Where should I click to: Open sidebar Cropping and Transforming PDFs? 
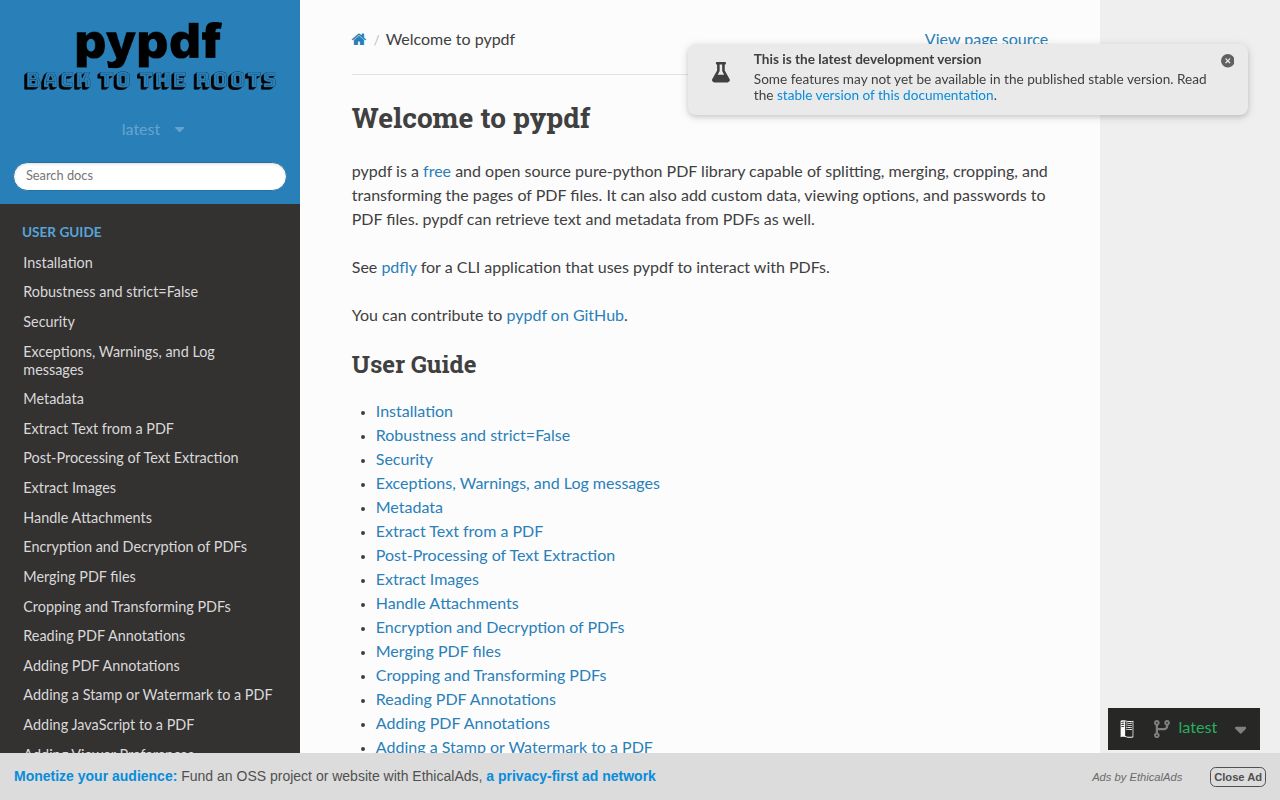pos(127,607)
